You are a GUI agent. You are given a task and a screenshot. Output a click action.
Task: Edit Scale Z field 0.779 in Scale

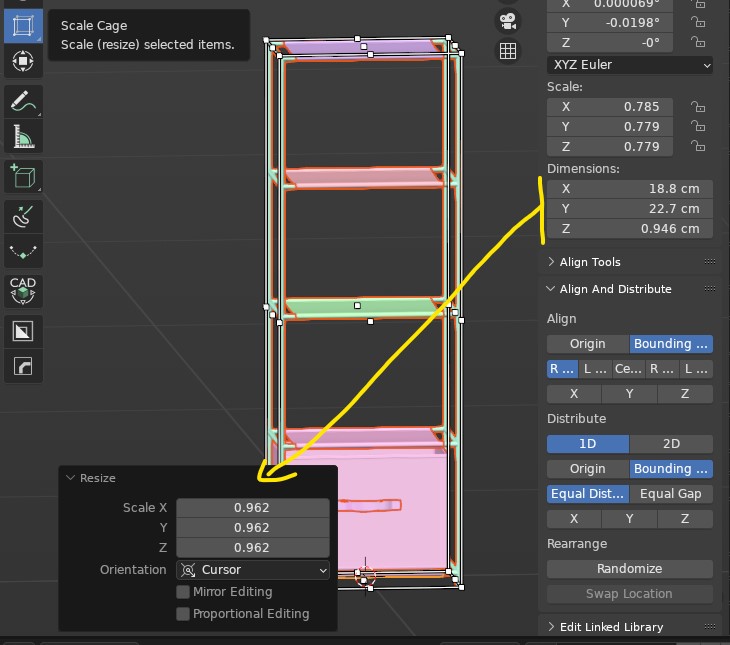[x=610, y=147]
